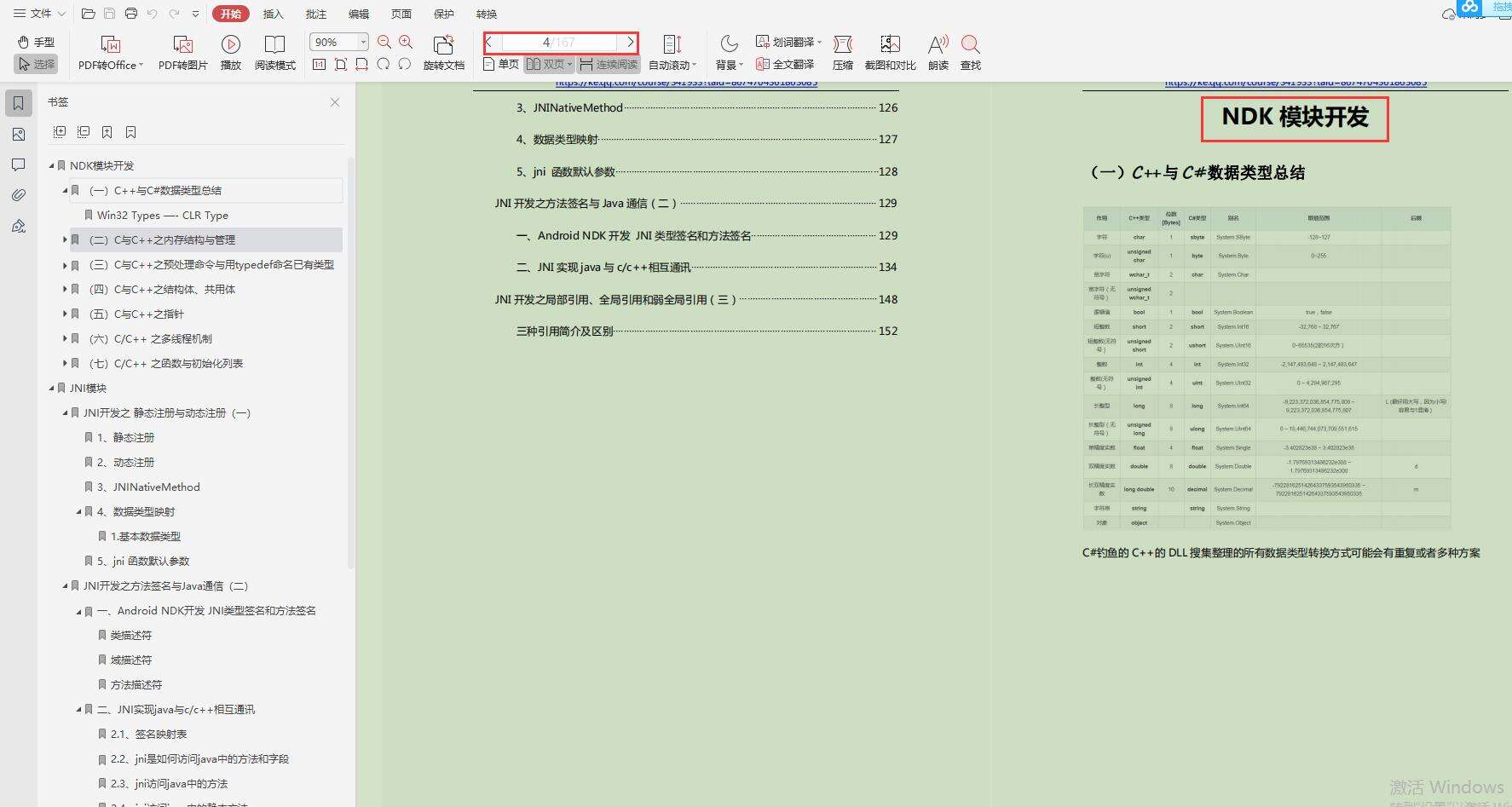Click TOC entry 3、JNINativeMethod
This screenshot has height=807, width=1512.
(x=569, y=108)
